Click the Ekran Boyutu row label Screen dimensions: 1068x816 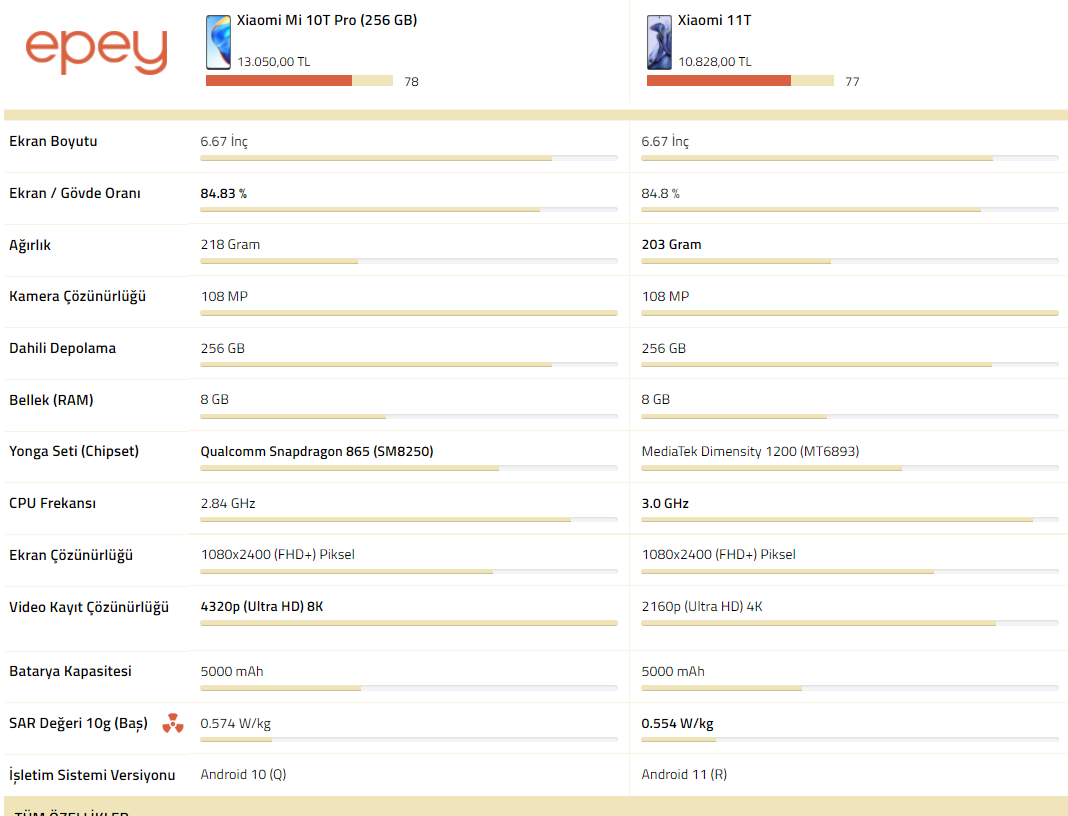coord(53,142)
